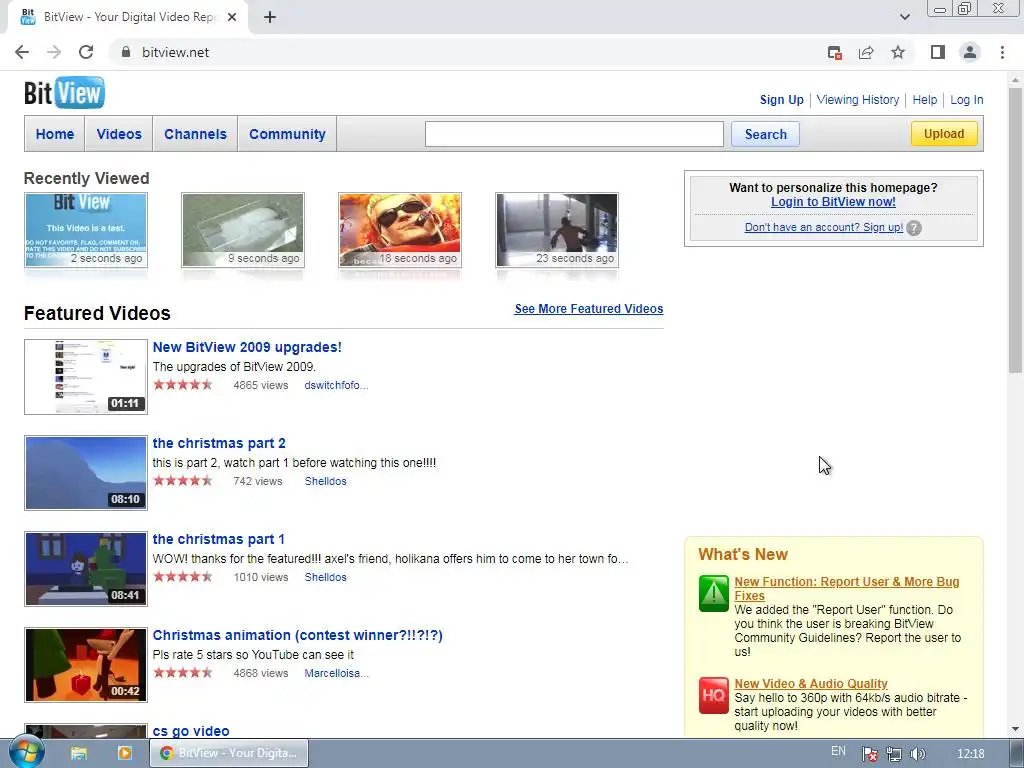Viewport: 1024px width, 768px height.
Task: Click the share page icon
Action: click(x=866, y=52)
